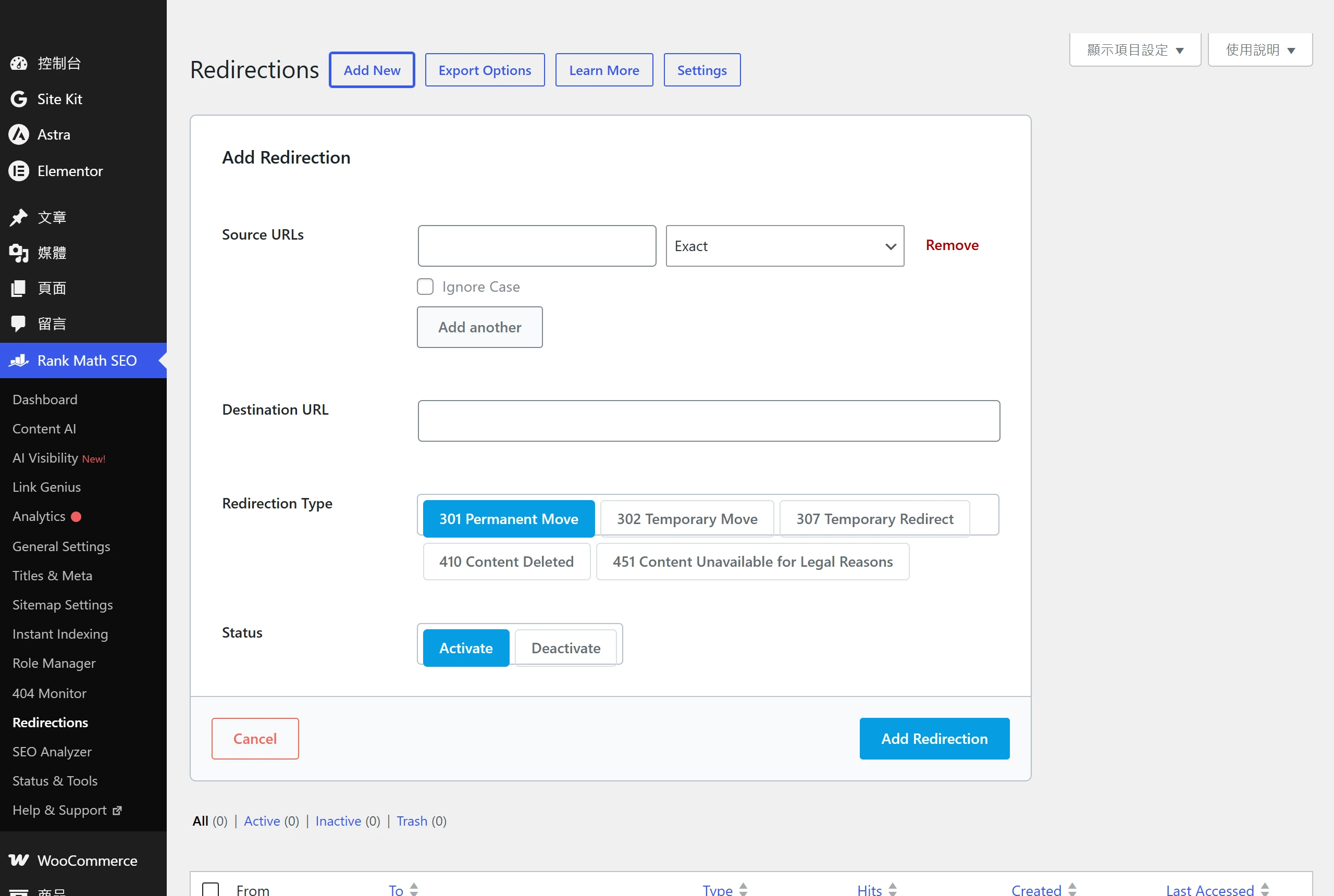Click the pushpin icon for 文章

coord(19,217)
